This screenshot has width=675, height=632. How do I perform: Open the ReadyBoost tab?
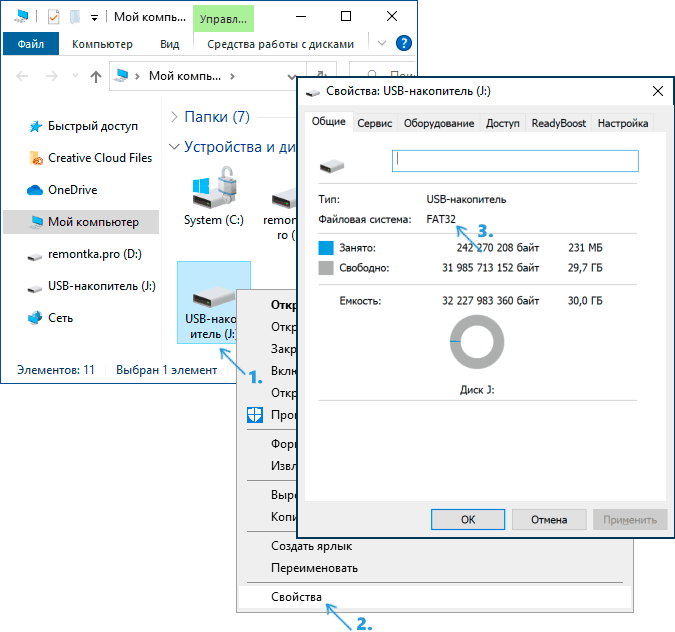tap(558, 123)
